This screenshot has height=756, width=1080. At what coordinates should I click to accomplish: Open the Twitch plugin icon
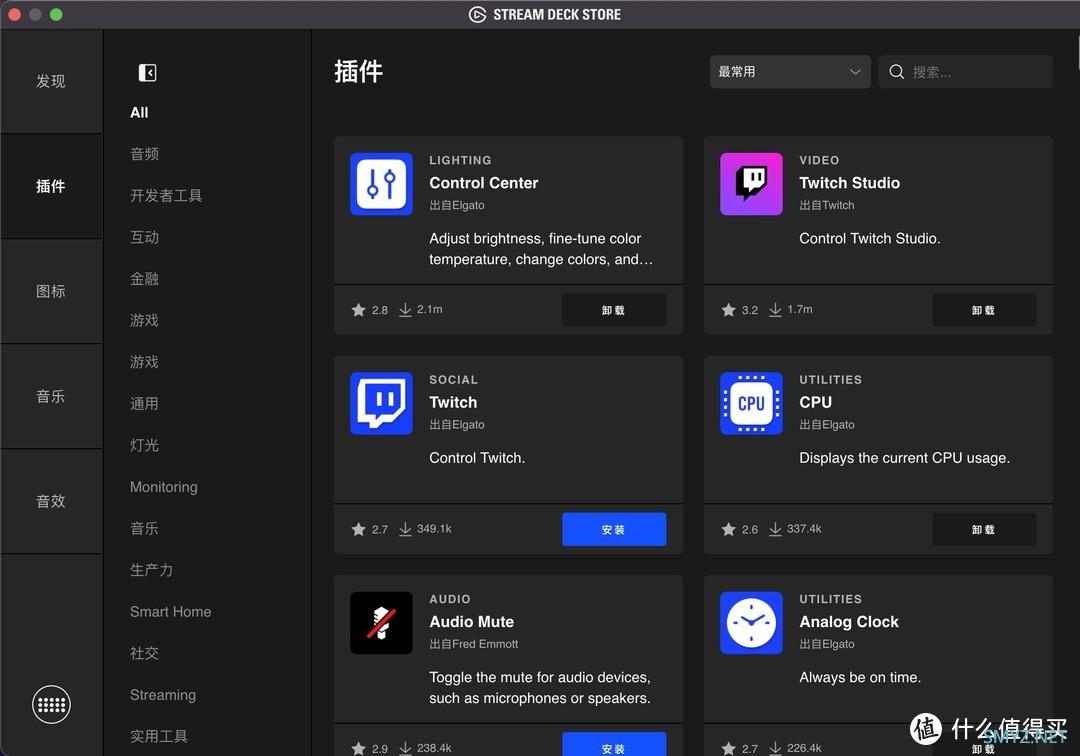pos(381,403)
